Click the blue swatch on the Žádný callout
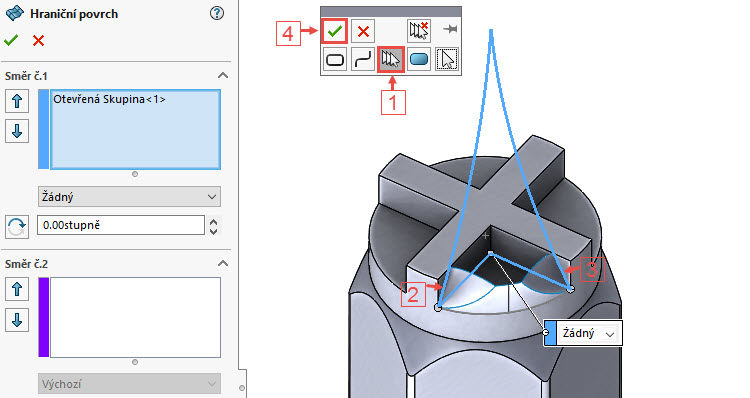 [x=551, y=333]
